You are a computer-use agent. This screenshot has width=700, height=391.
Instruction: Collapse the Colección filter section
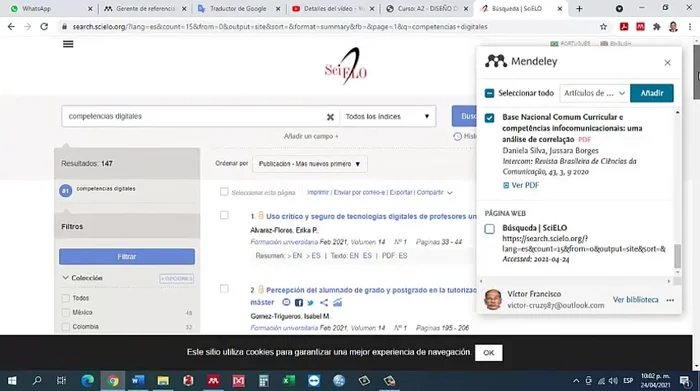[65, 278]
